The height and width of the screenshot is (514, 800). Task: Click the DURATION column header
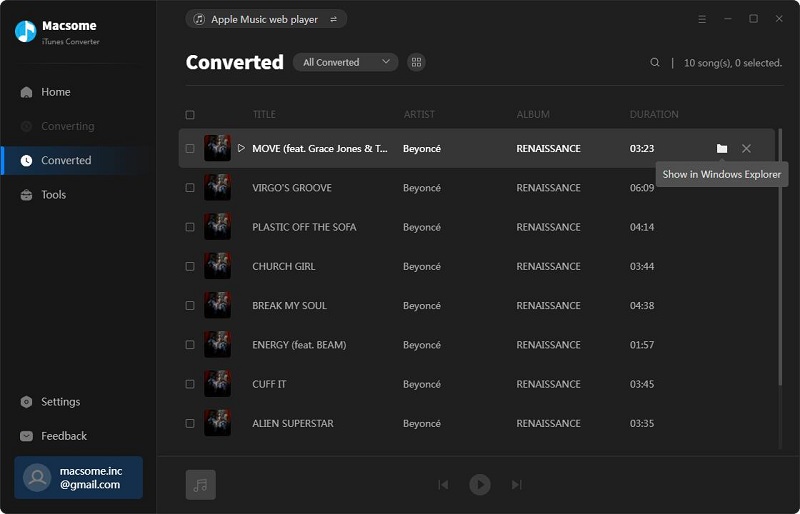click(654, 114)
